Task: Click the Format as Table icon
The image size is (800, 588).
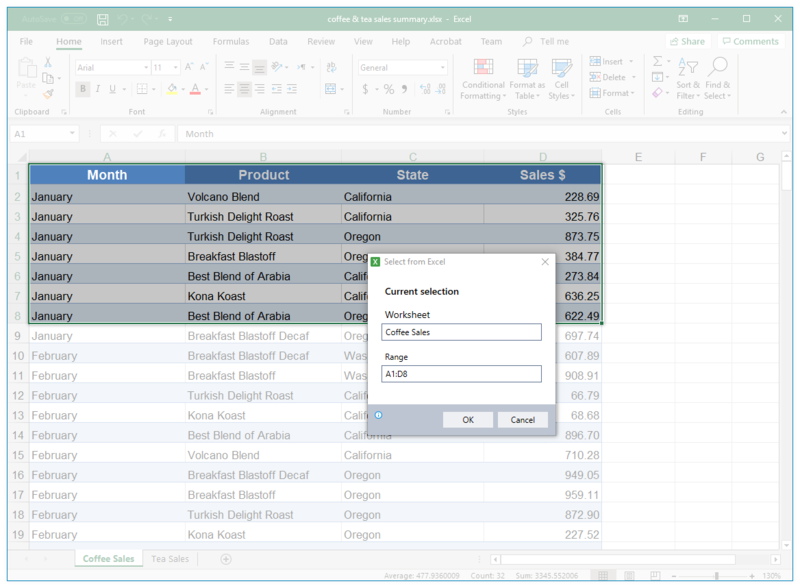Action: click(x=527, y=68)
